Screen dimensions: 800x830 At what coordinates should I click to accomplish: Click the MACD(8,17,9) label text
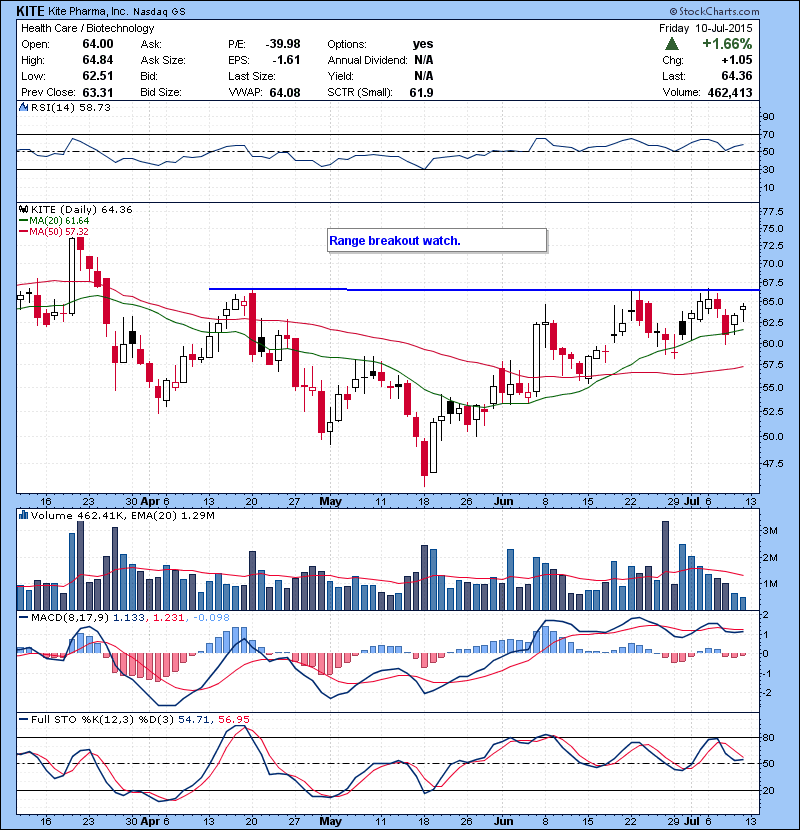pyautogui.click(x=70, y=617)
